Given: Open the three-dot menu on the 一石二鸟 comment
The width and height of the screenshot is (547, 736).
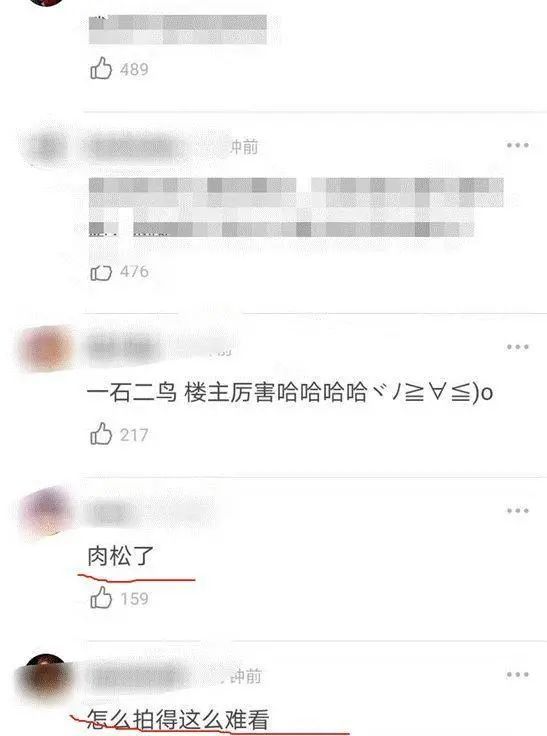Looking at the screenshot, I should click(517, 347).
